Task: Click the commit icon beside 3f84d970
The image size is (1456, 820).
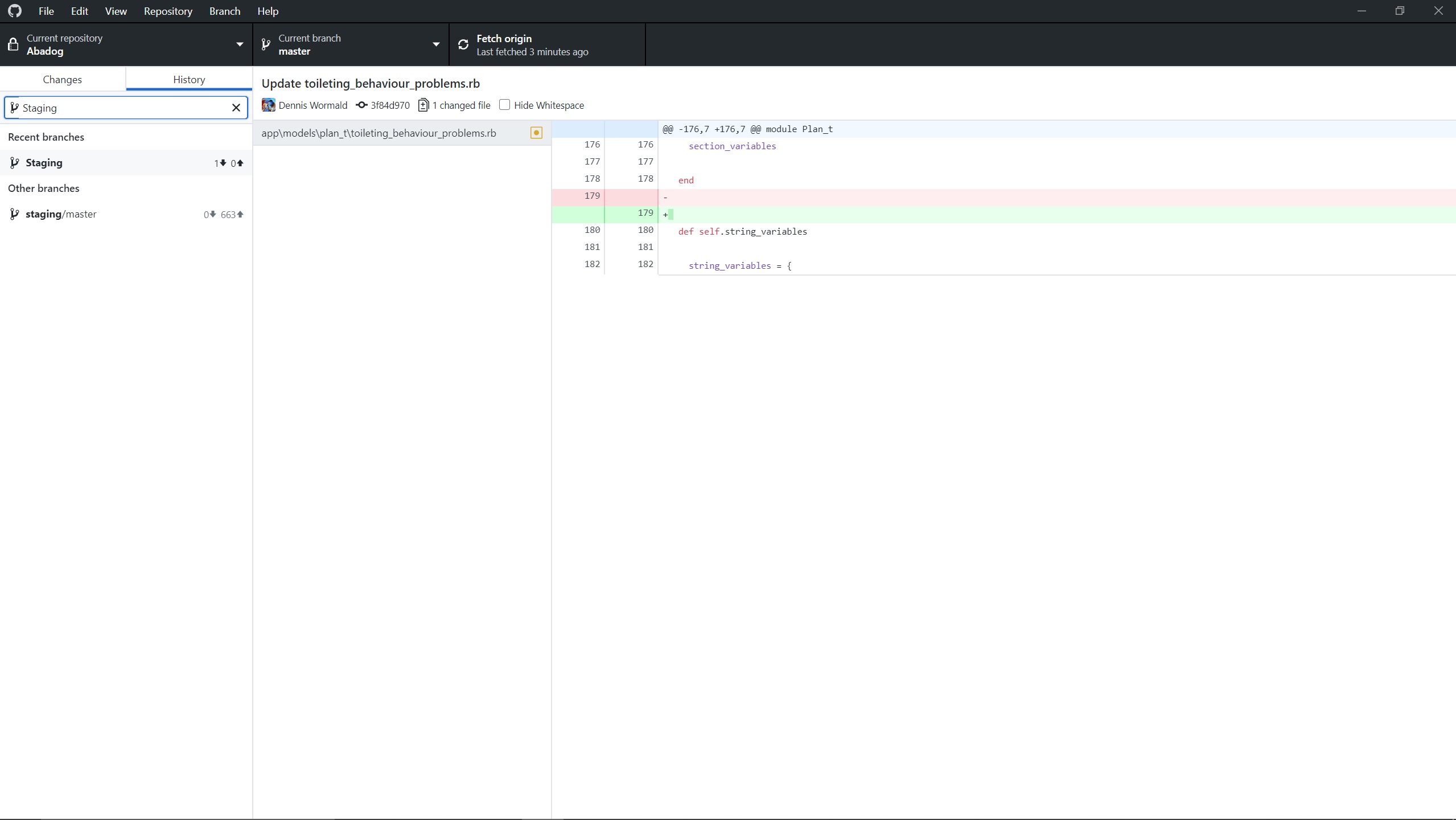Action: (361, 105)
